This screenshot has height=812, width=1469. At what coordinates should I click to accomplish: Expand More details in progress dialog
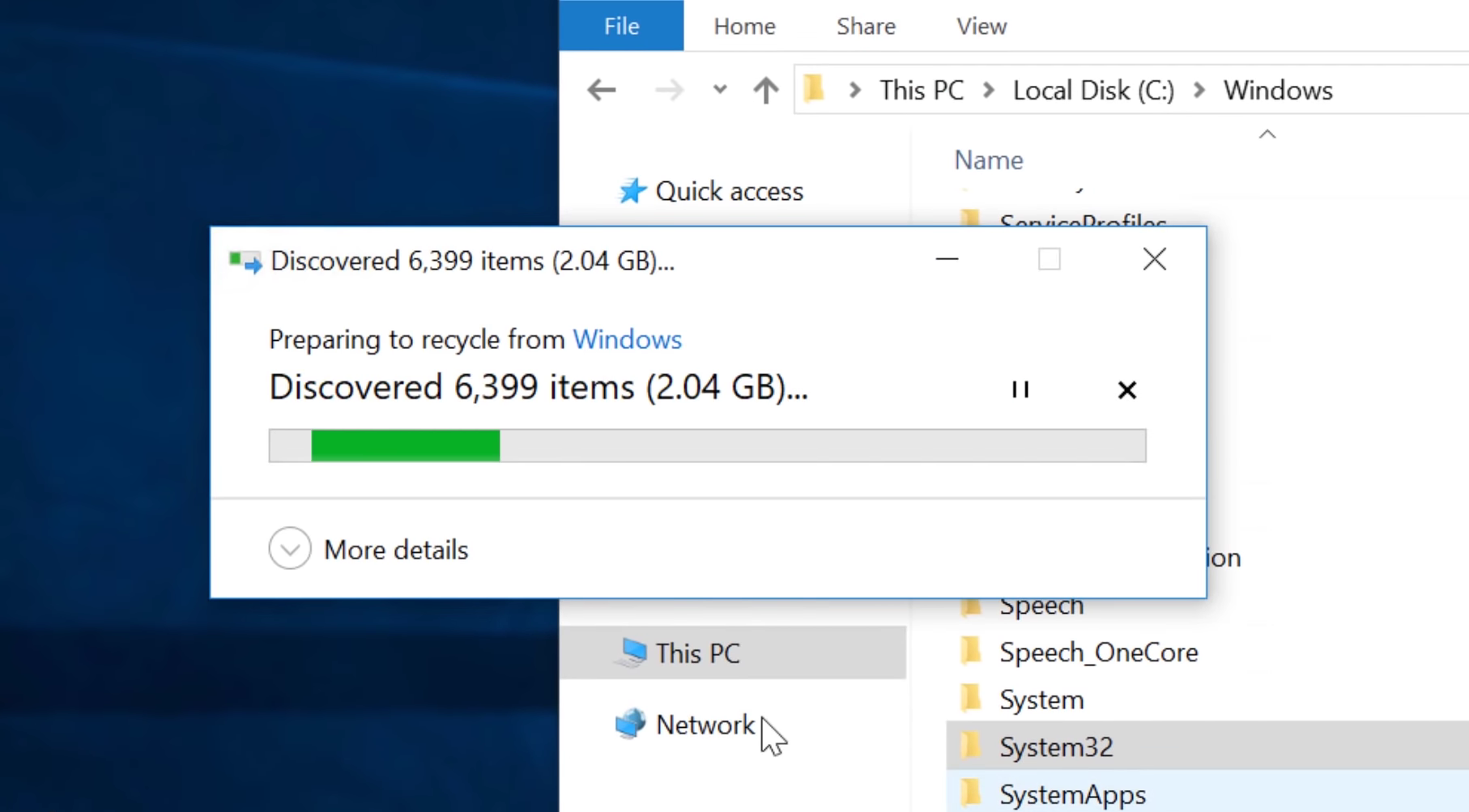click(368, 549)
